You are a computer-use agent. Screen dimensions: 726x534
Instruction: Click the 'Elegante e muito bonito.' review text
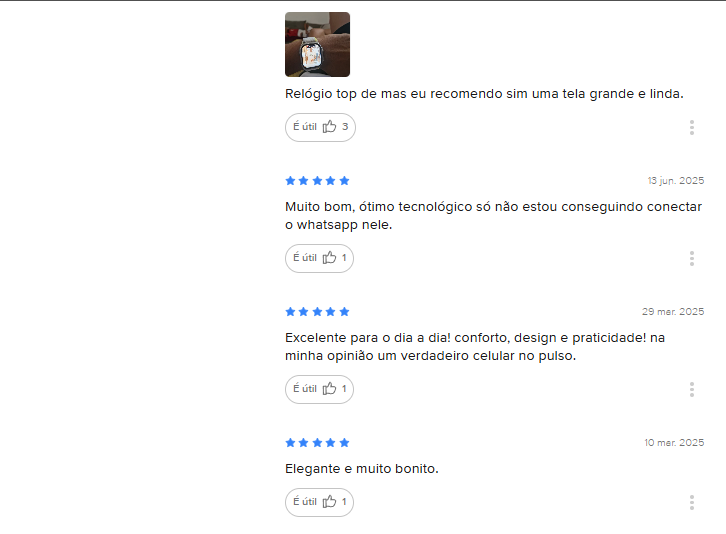pos(362,469)
